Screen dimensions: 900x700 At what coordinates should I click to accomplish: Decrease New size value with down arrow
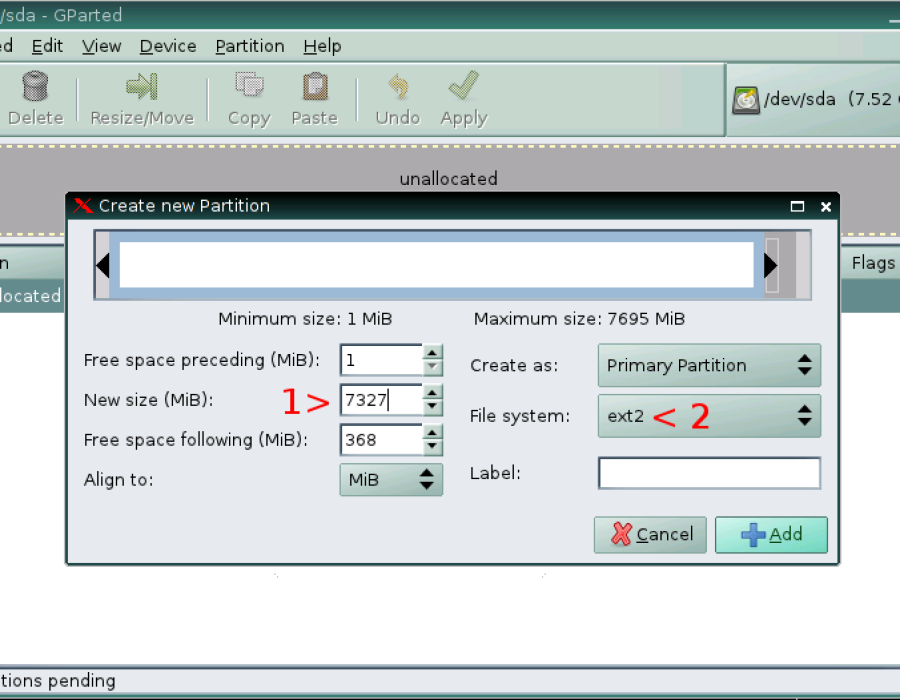432,407
